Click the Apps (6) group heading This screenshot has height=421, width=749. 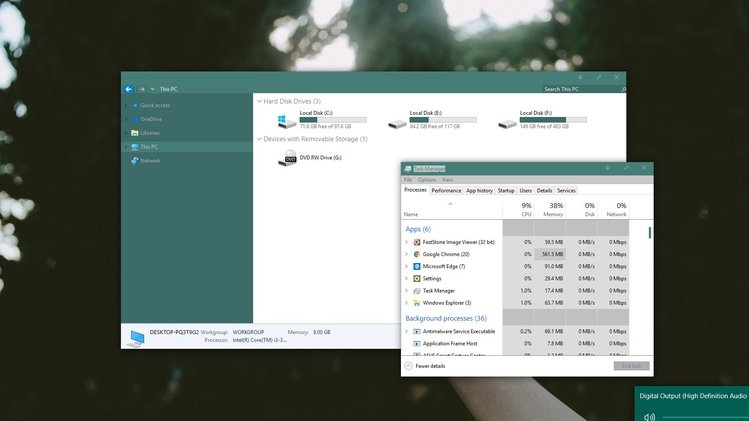pos(418,229)
